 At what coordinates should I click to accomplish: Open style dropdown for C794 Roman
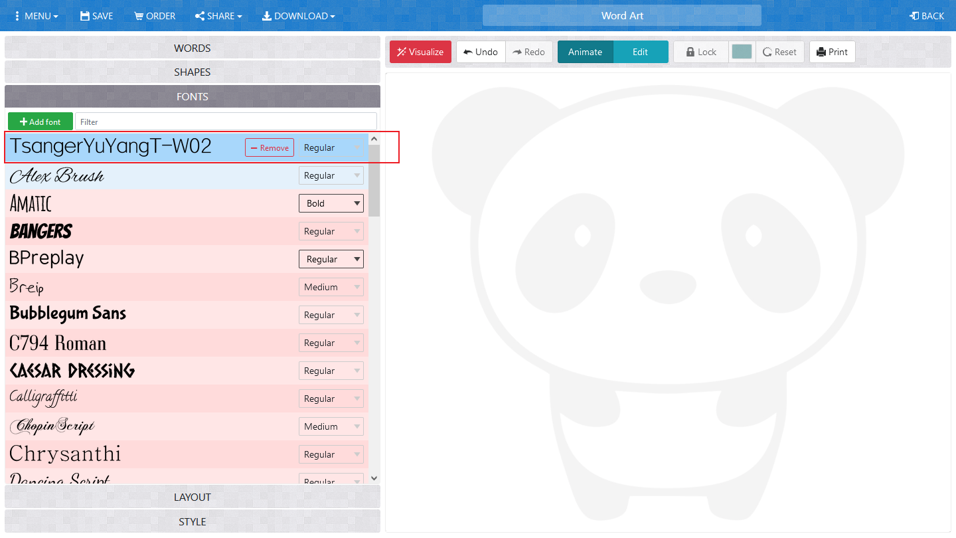click(331, 343)
